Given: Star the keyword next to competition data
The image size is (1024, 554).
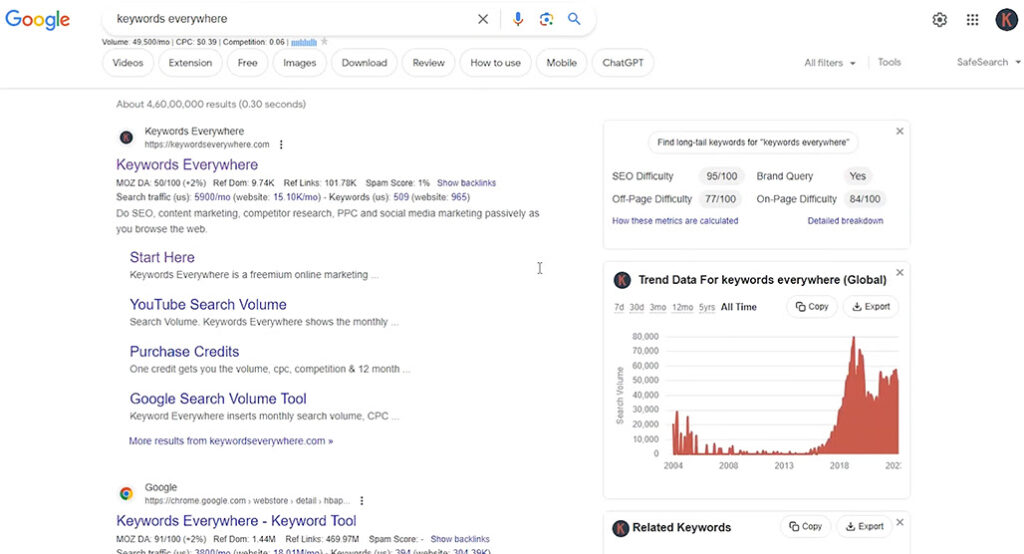Looking at the screenshot, I should (x=324, y=42).
